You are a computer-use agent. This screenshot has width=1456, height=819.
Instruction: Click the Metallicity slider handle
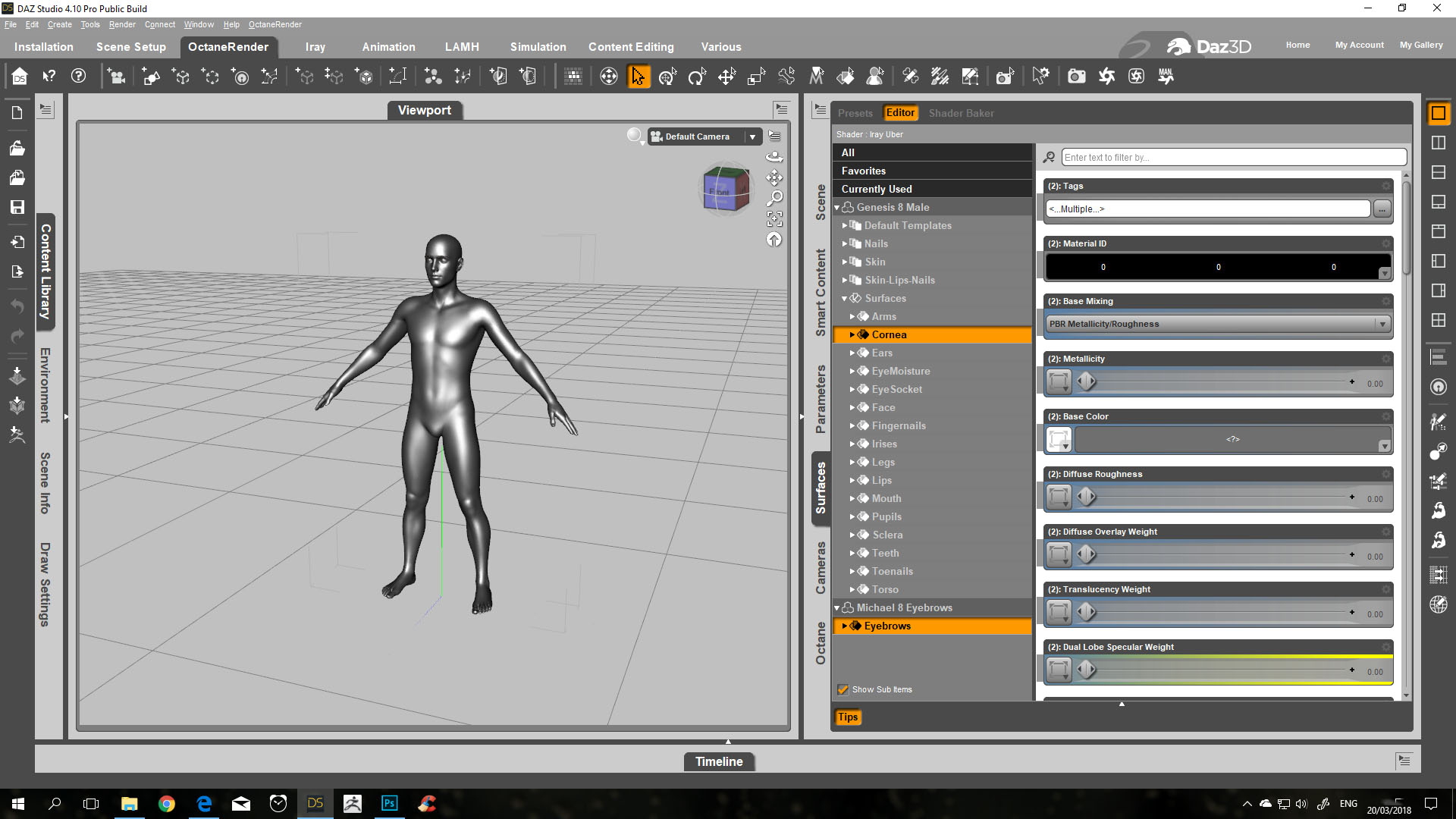(x=1087, y=381)
